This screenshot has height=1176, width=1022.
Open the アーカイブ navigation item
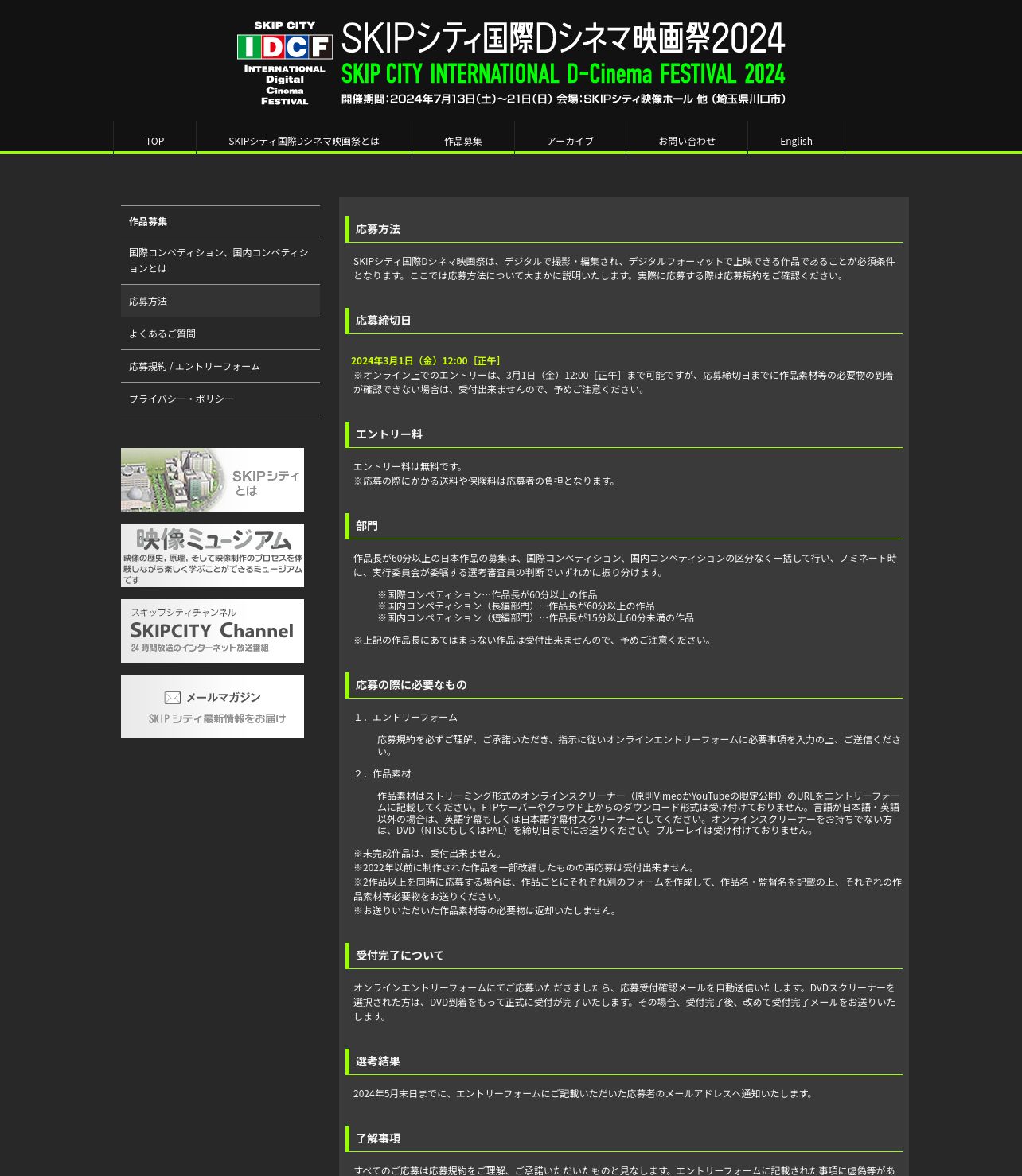pos(570,141)
